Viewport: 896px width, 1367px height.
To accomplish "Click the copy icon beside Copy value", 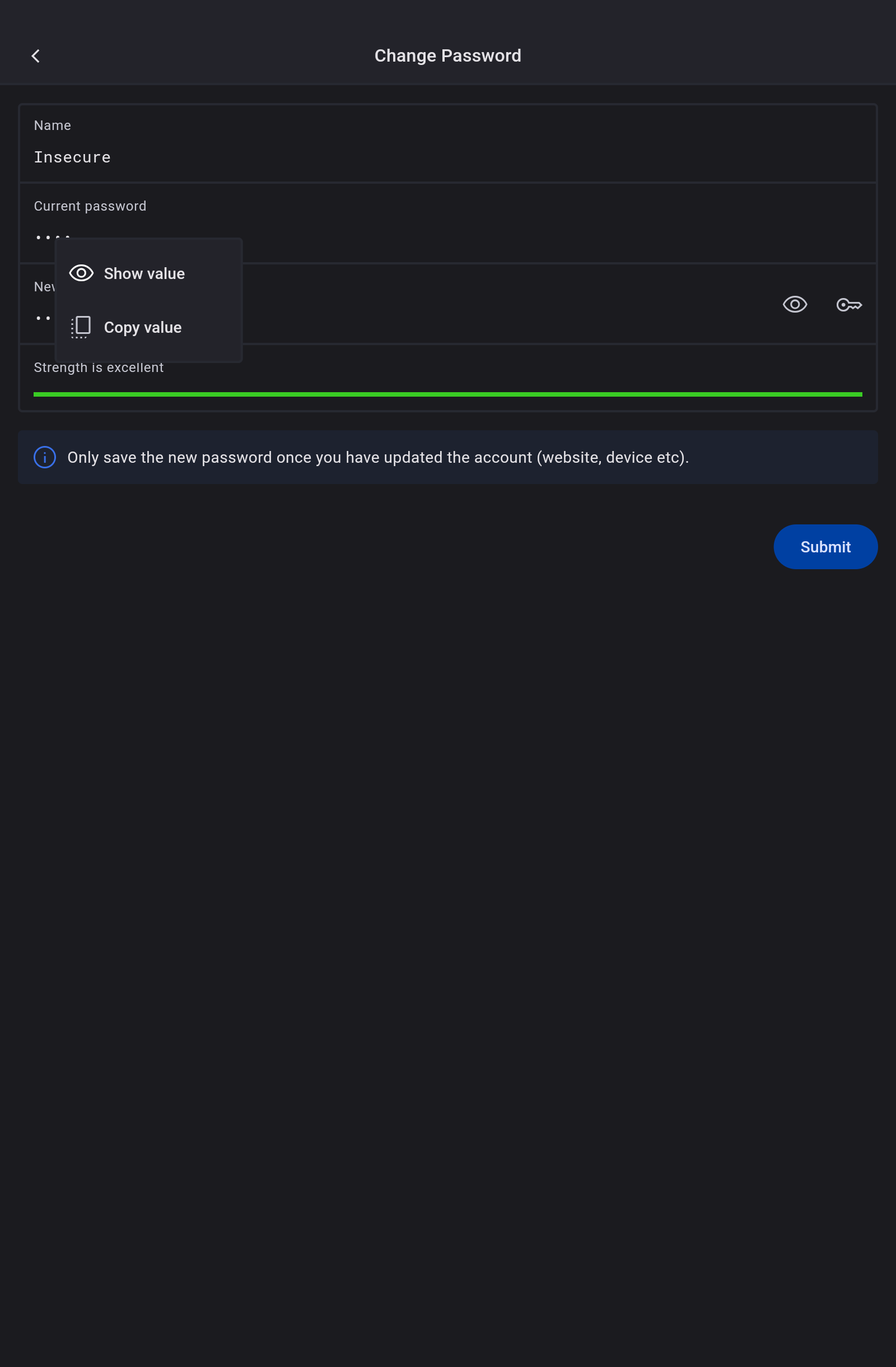I will pos(81,327).
